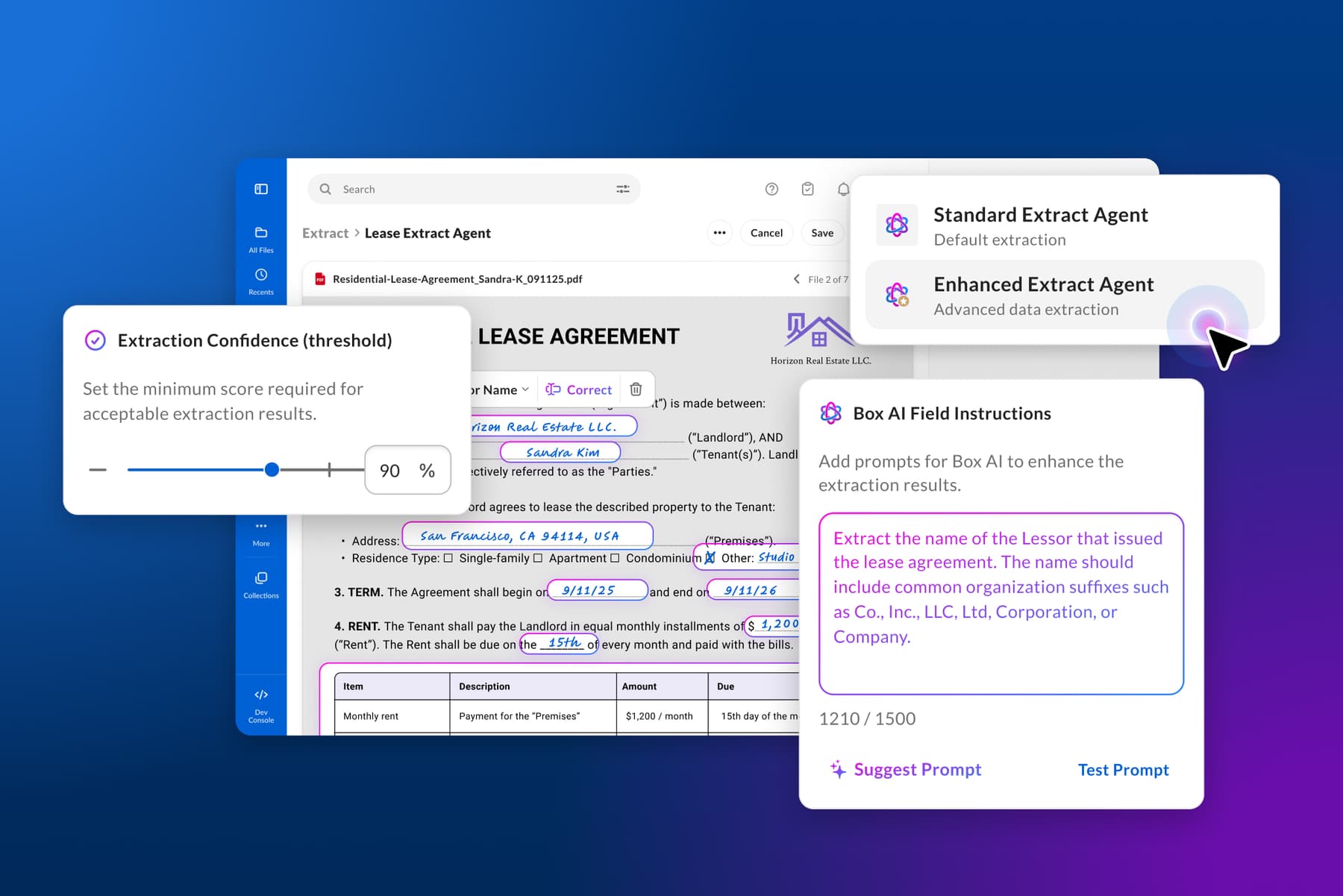Viewport: 1343px width, 896px height.
Task: Click Test Prompt in Field Instructions panel
Action: [1123, 769]
